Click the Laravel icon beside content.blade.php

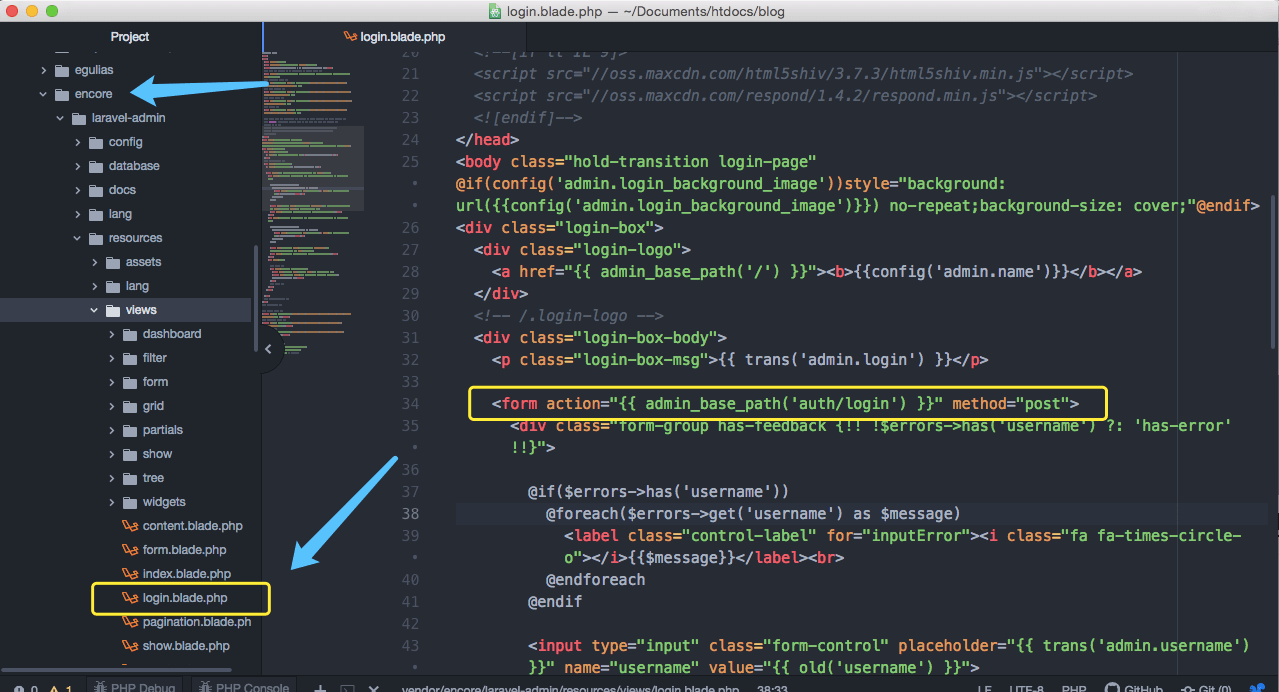tap(130, 526)
